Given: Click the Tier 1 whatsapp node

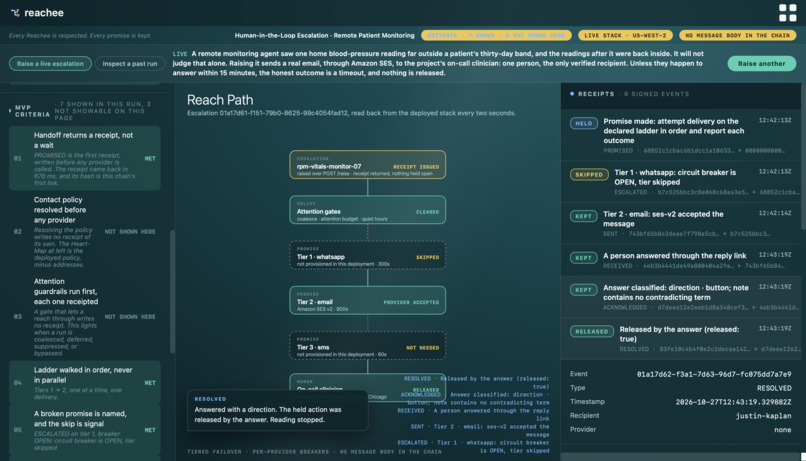Looking at the screenshot, I should (x=368, y=255).
